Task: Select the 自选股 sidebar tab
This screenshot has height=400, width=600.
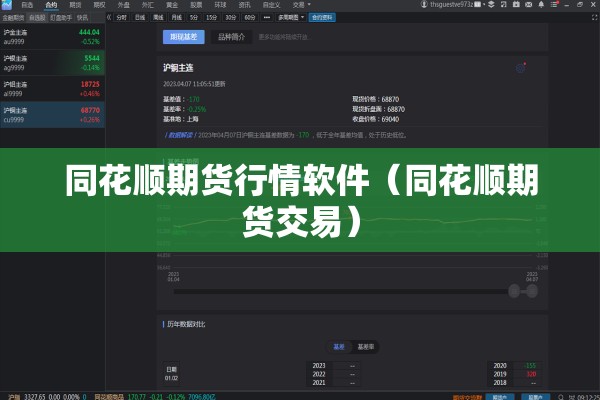Action: tap(37, 18)
